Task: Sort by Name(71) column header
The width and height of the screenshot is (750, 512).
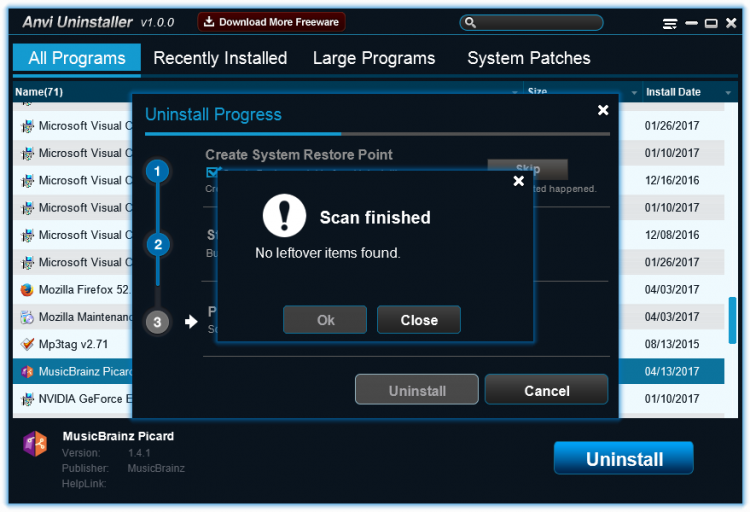Action: pyautogui.click(x=39, y=92)
